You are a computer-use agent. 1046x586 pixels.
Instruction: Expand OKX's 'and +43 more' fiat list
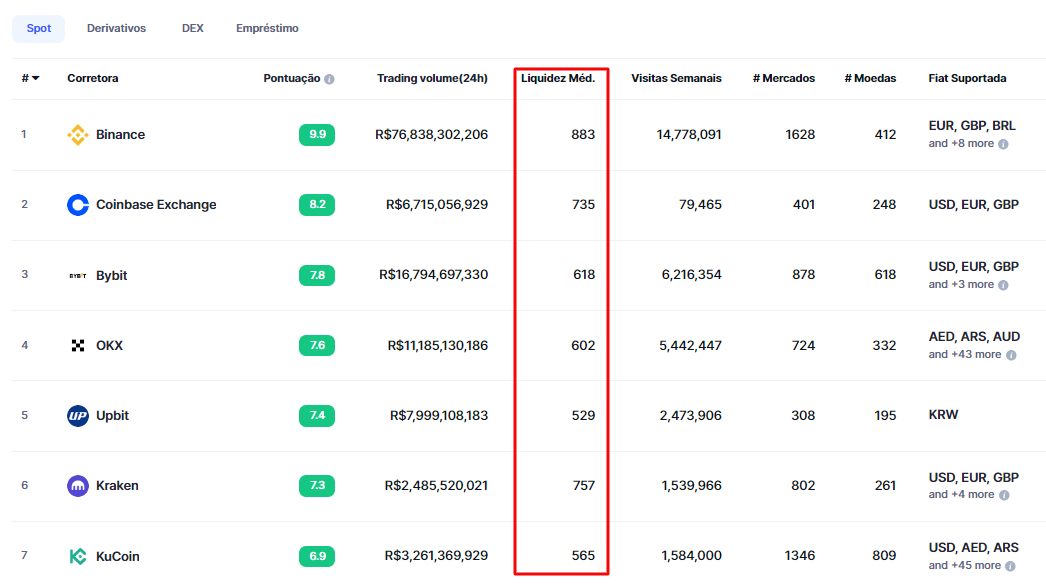[x=964, y=355]
